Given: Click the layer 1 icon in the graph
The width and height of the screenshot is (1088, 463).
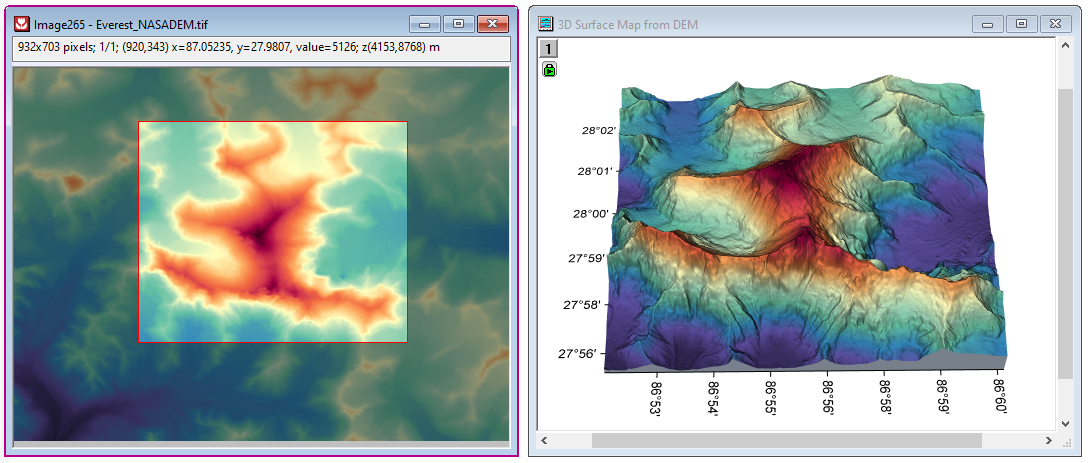Looking at the screenshot, I should pos(549,49).
